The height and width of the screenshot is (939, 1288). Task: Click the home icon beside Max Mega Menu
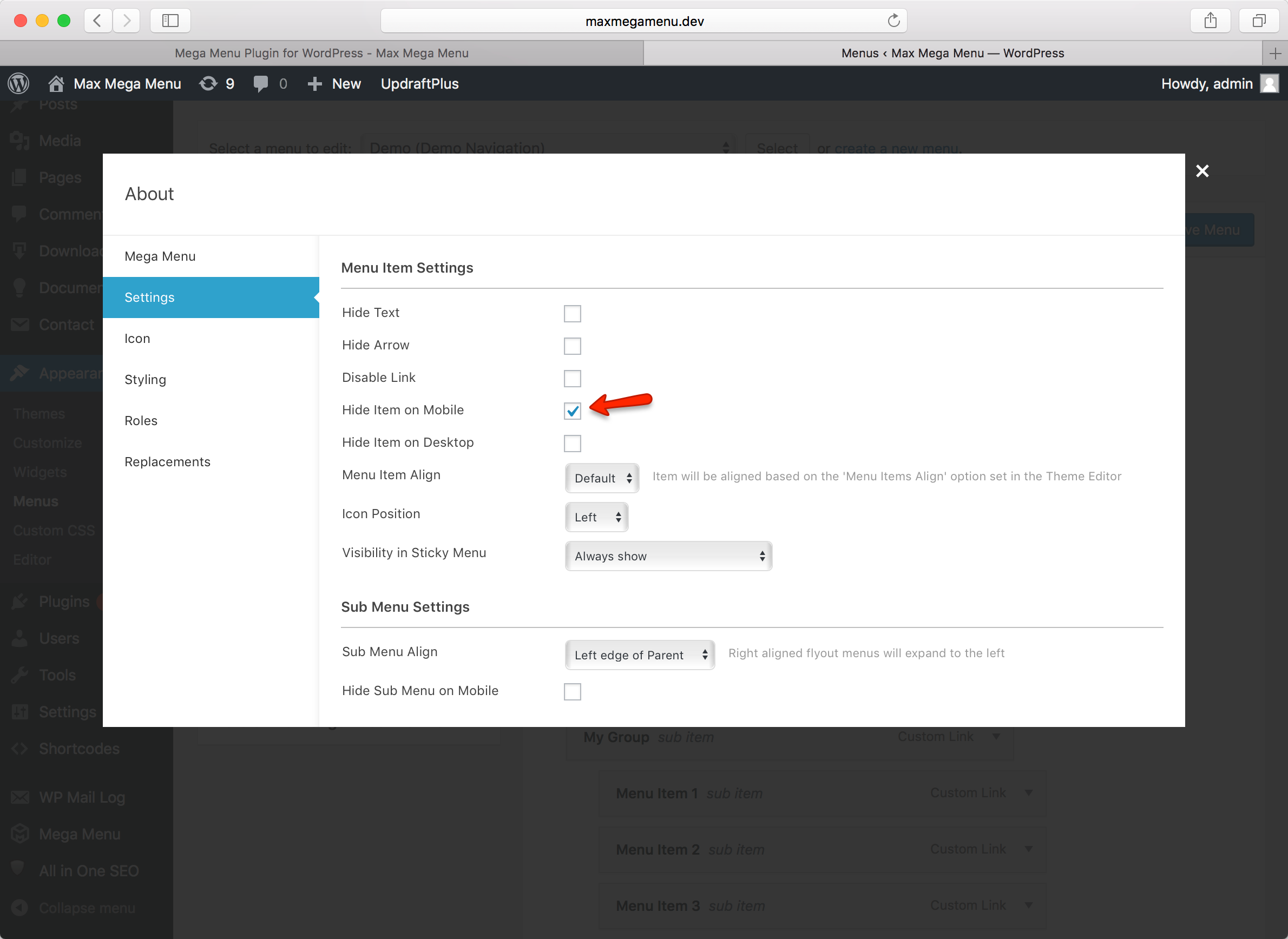[56, 83]
